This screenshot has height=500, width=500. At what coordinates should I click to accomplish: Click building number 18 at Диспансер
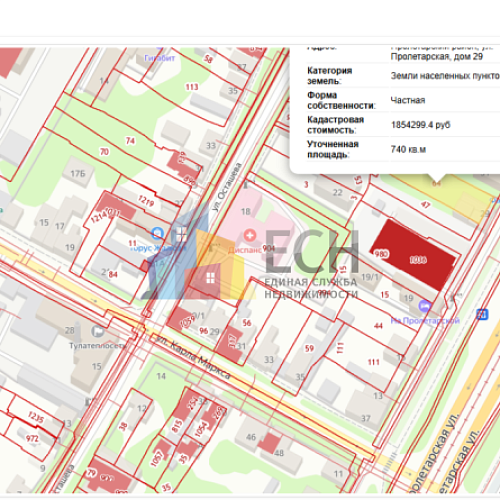pos(245,211)
